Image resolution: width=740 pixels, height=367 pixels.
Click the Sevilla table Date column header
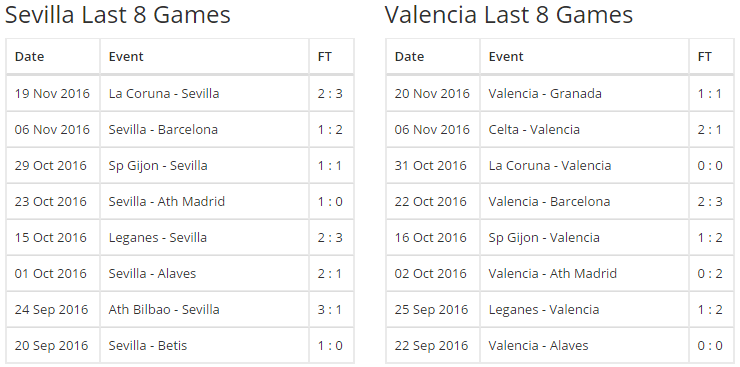(29, 57)
